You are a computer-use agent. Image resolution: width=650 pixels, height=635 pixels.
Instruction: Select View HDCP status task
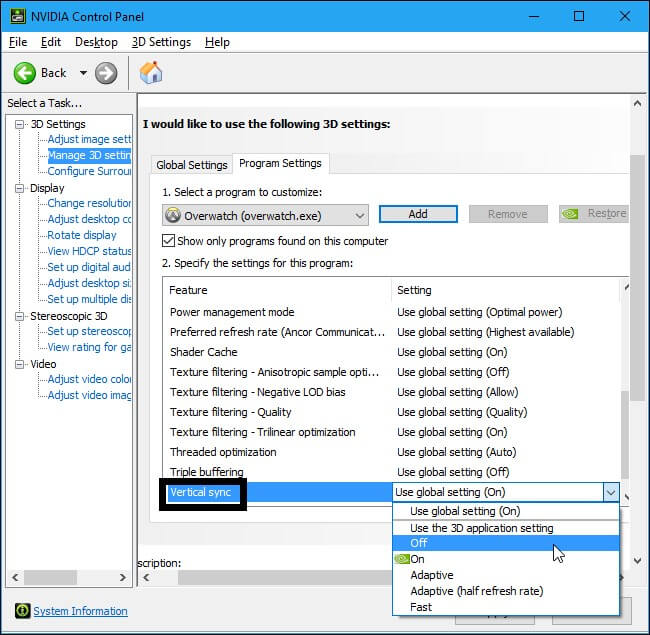click(89, 251)
